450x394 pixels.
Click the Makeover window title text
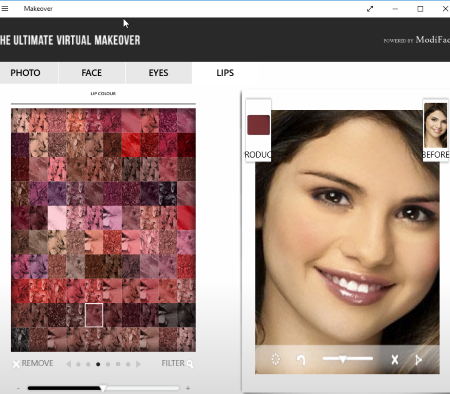pos(38,9)
